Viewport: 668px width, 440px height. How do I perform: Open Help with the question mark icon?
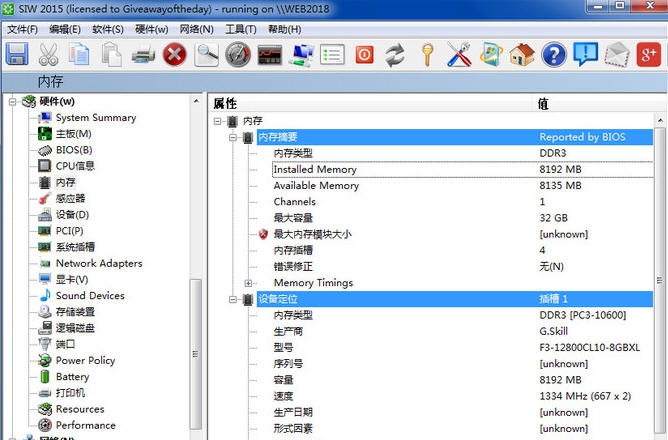tap(554, 55)
